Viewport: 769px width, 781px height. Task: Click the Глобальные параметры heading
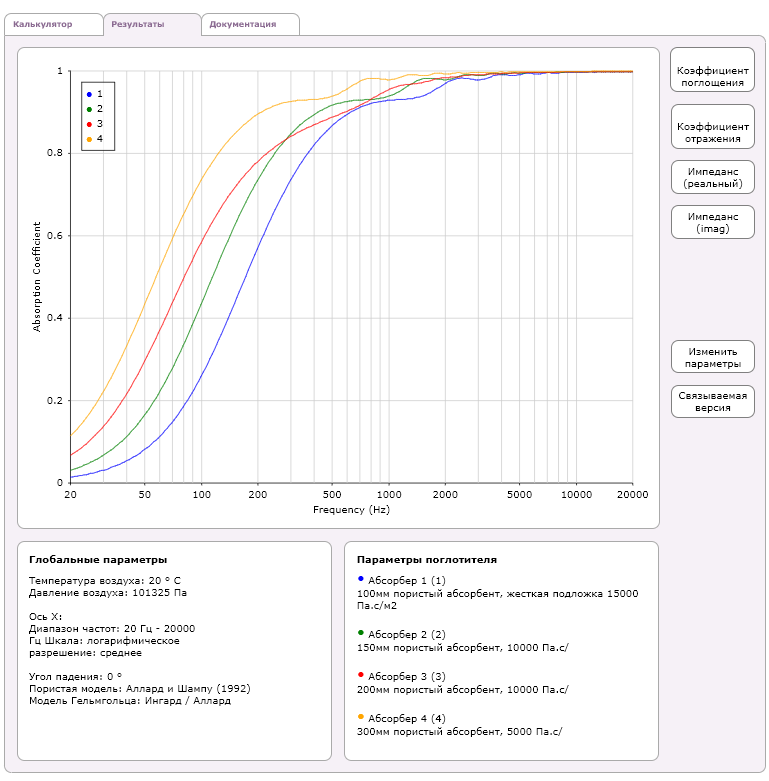tap(98, 560)
